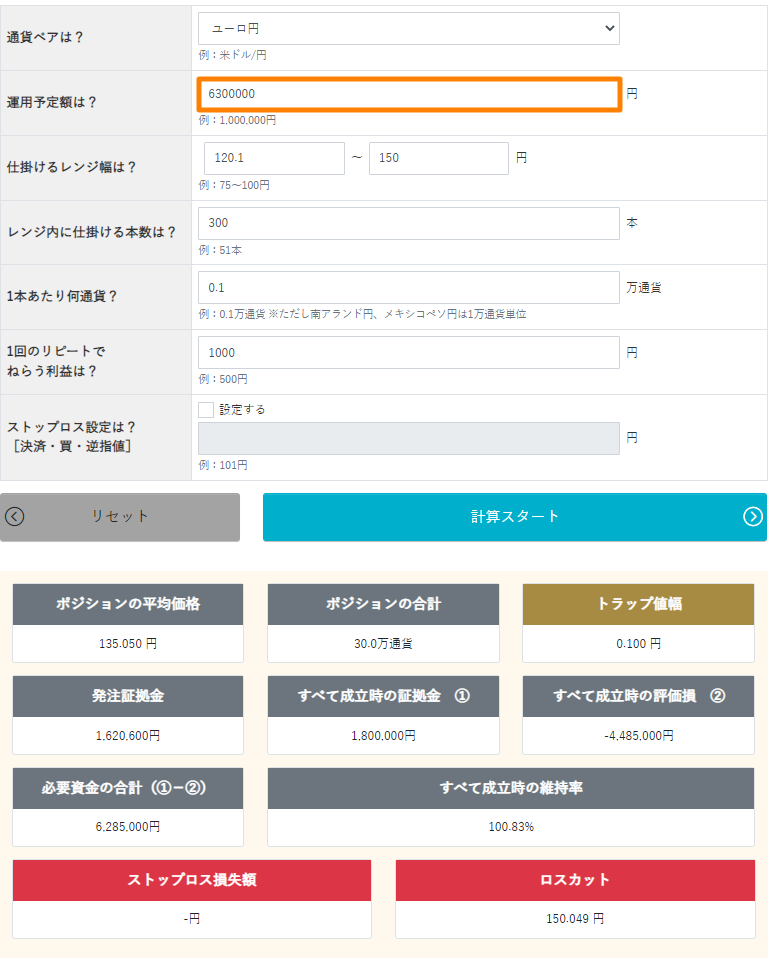Viewport: 770px width, 958px height.
Task: Click the range lower bound field 120.1
Action: tap(274, 158)
